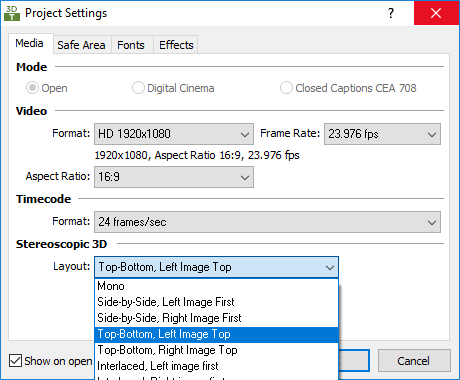Pick Side-by-Side, Right Image First option
The image size is (460, 380).
(x=217, y=318)
